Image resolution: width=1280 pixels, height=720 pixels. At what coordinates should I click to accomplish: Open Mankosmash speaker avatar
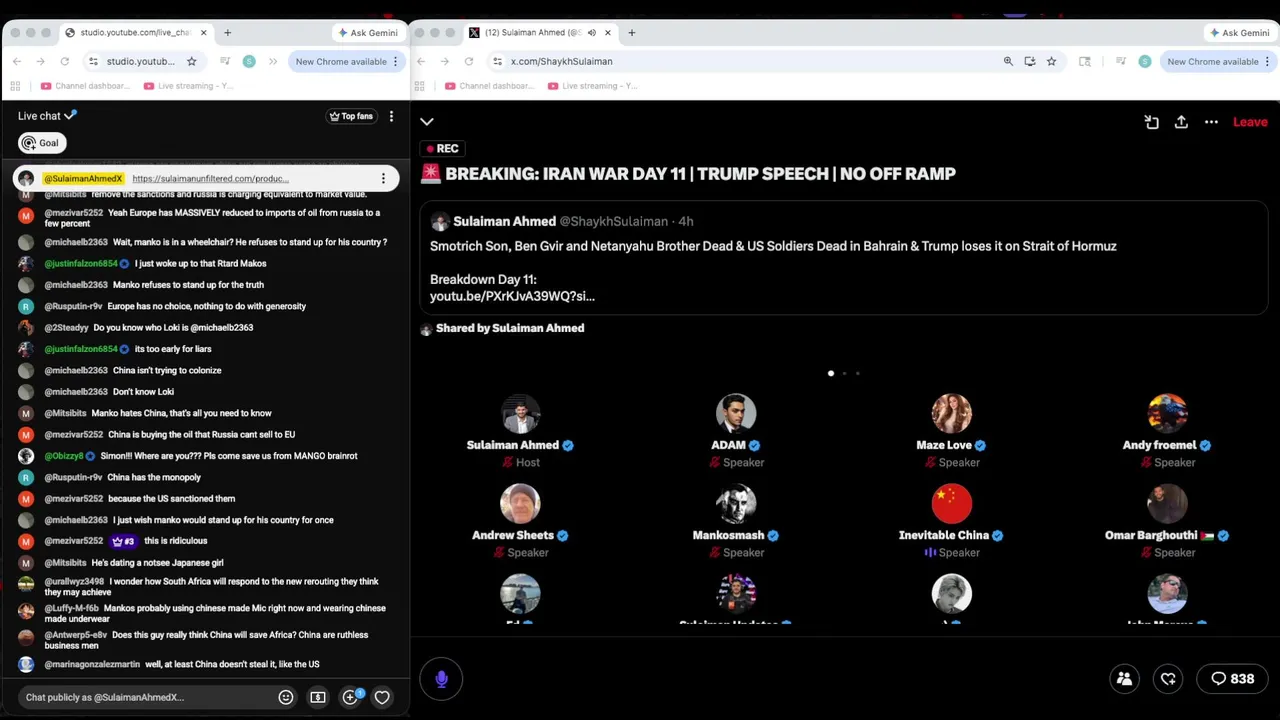[736, 503]
